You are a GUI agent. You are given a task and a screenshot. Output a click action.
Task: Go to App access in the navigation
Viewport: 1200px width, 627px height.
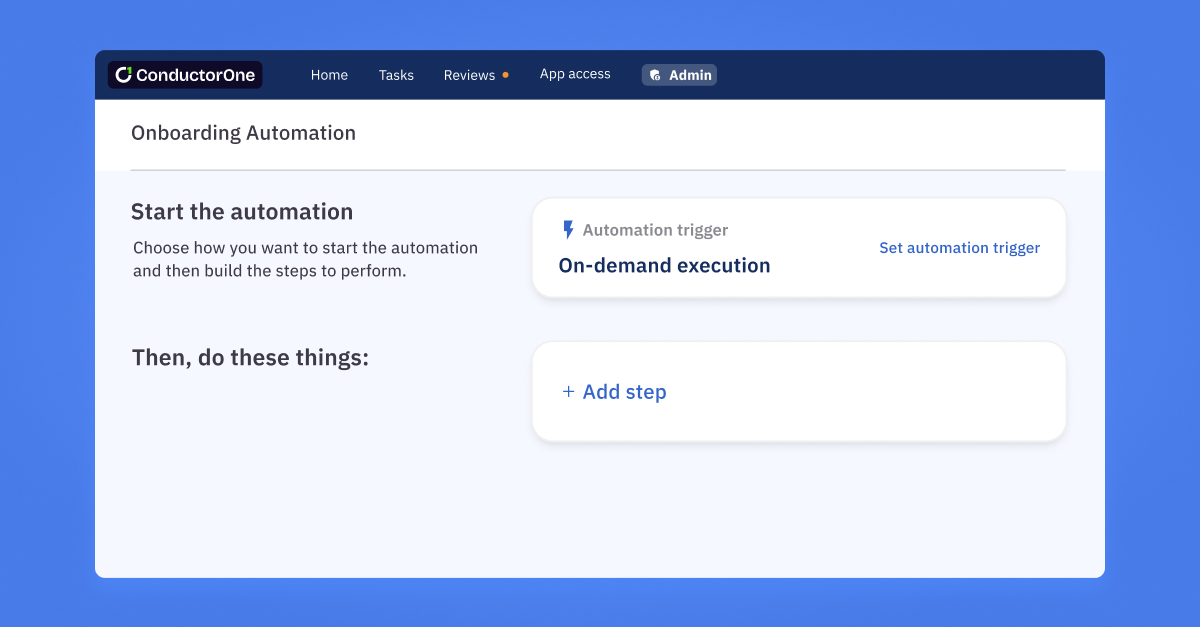[x=575, y=73]
